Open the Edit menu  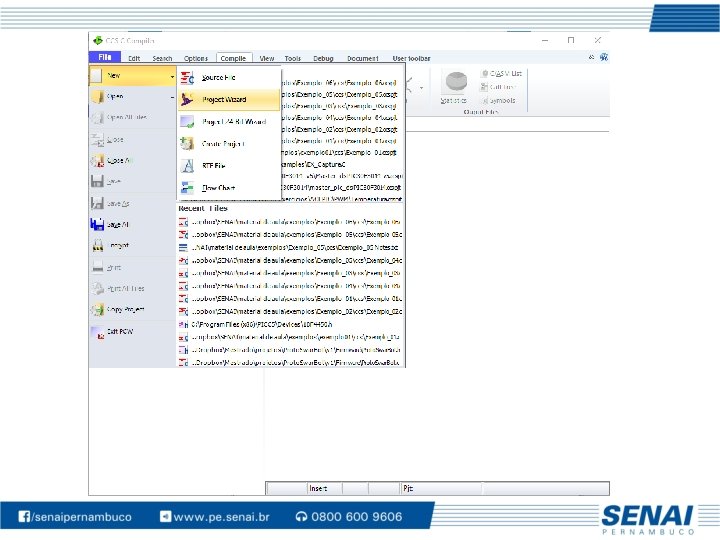pos(134,58)
